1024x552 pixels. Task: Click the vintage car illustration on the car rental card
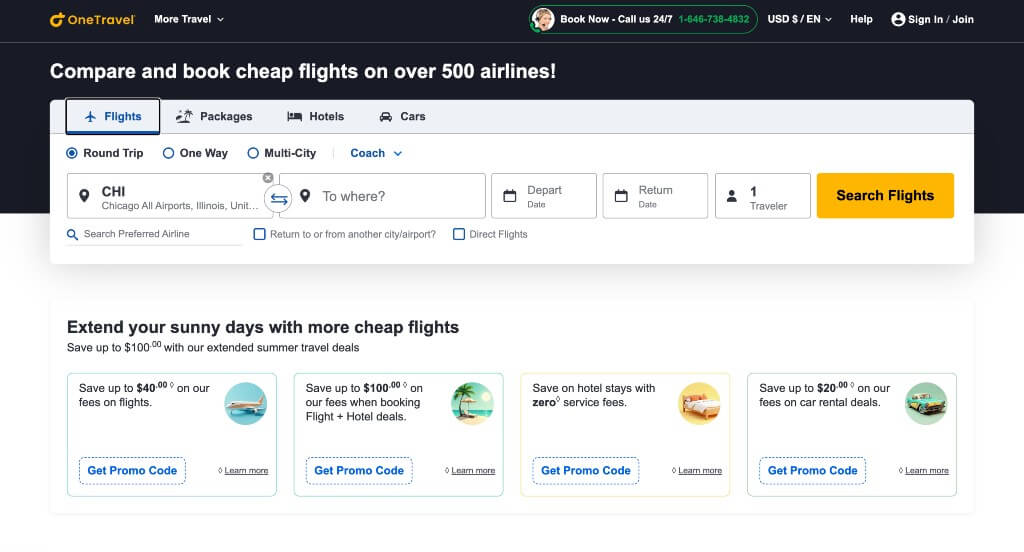926,404
